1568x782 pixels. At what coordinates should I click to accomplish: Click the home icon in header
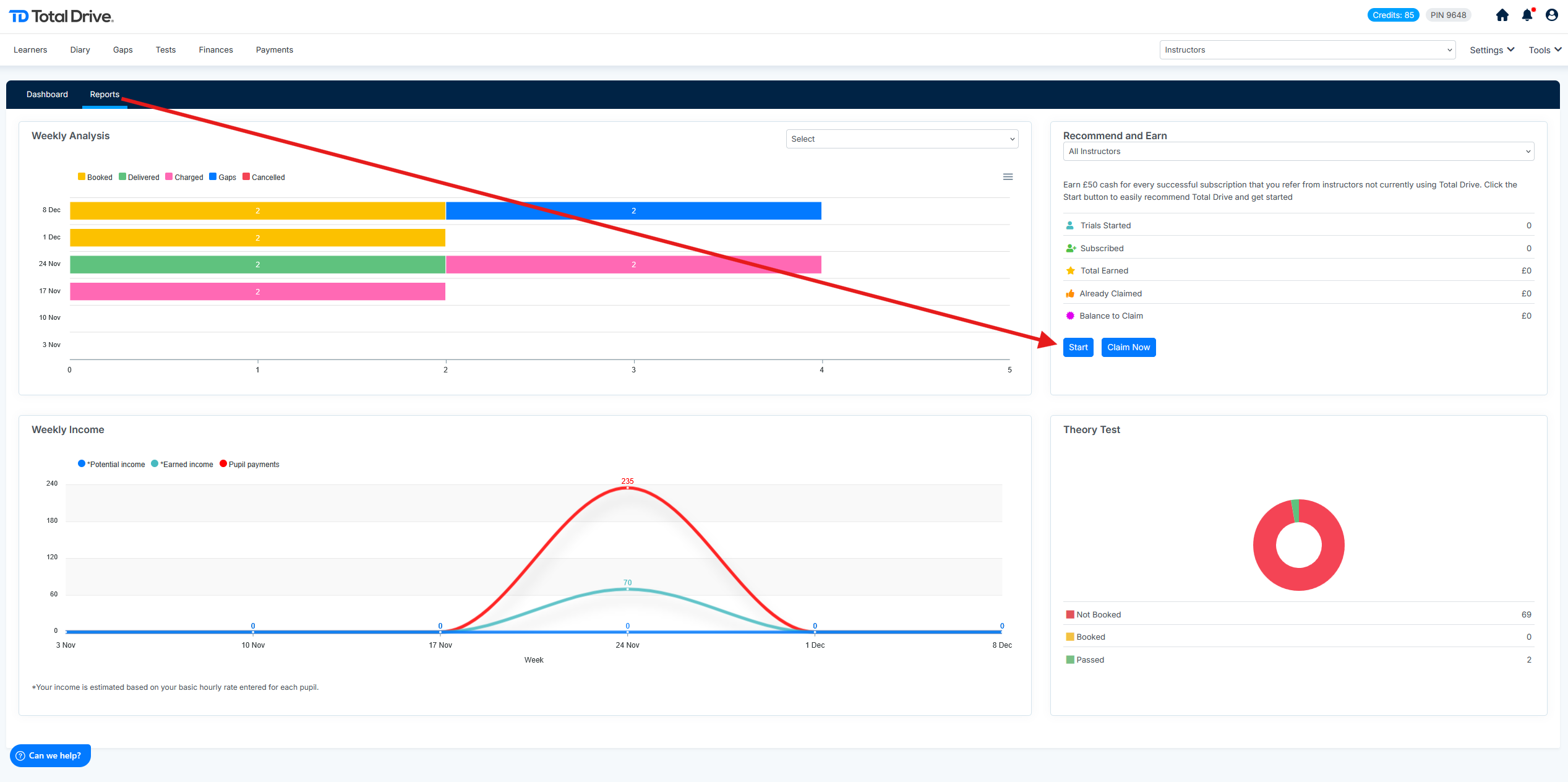click(x=1502, y=15)
